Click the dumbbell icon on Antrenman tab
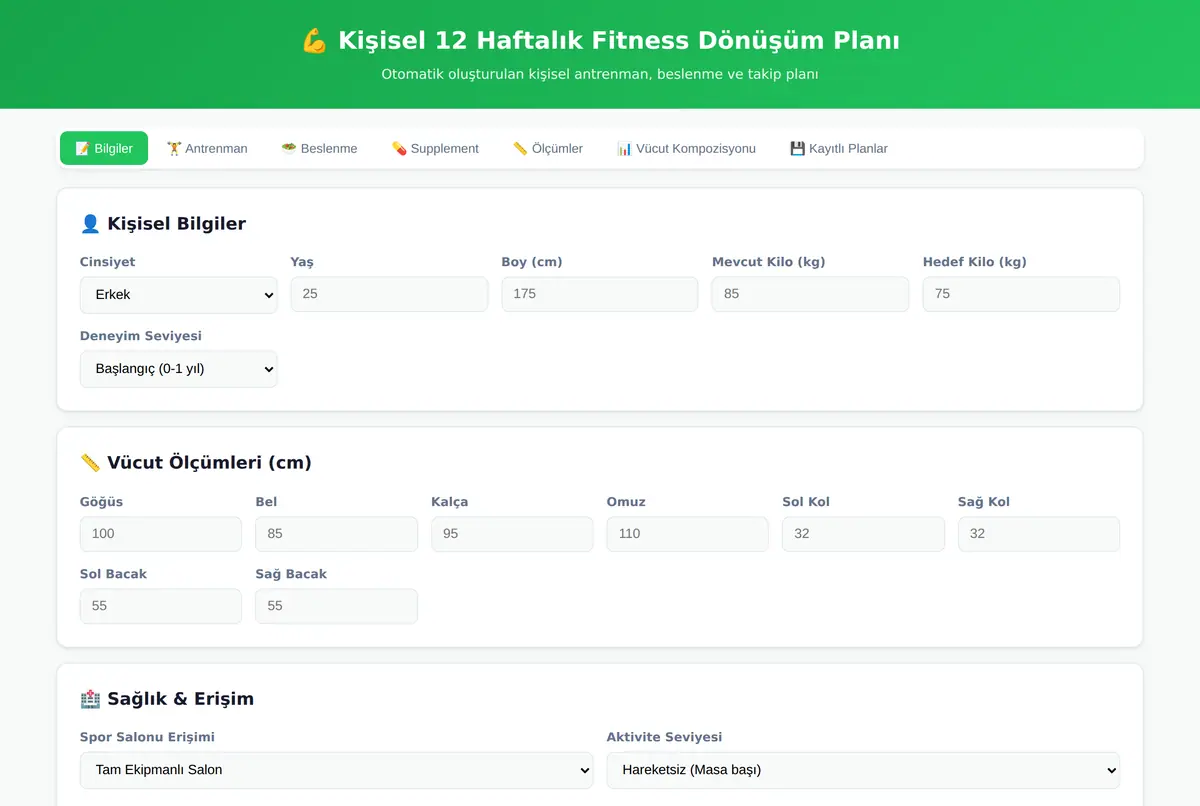 (174, 148)
